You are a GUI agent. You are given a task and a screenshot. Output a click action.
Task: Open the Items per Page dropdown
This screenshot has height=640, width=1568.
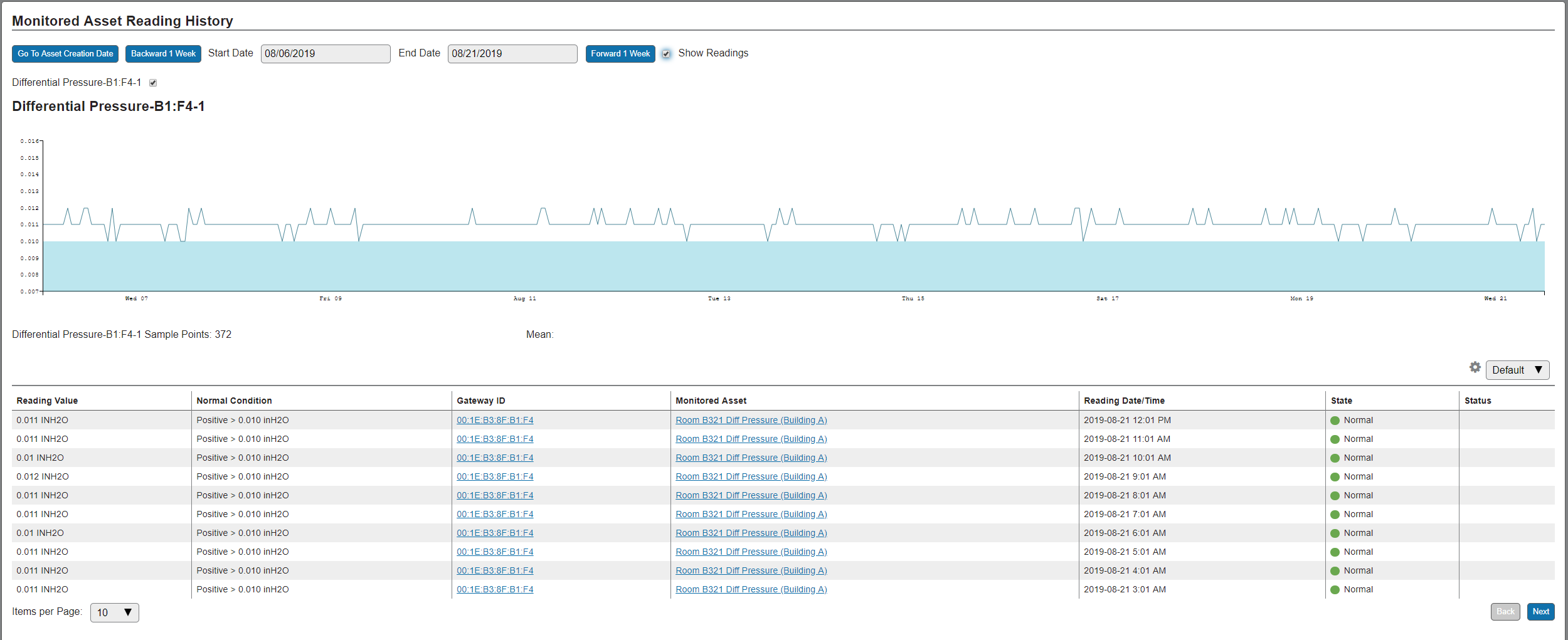114,612
